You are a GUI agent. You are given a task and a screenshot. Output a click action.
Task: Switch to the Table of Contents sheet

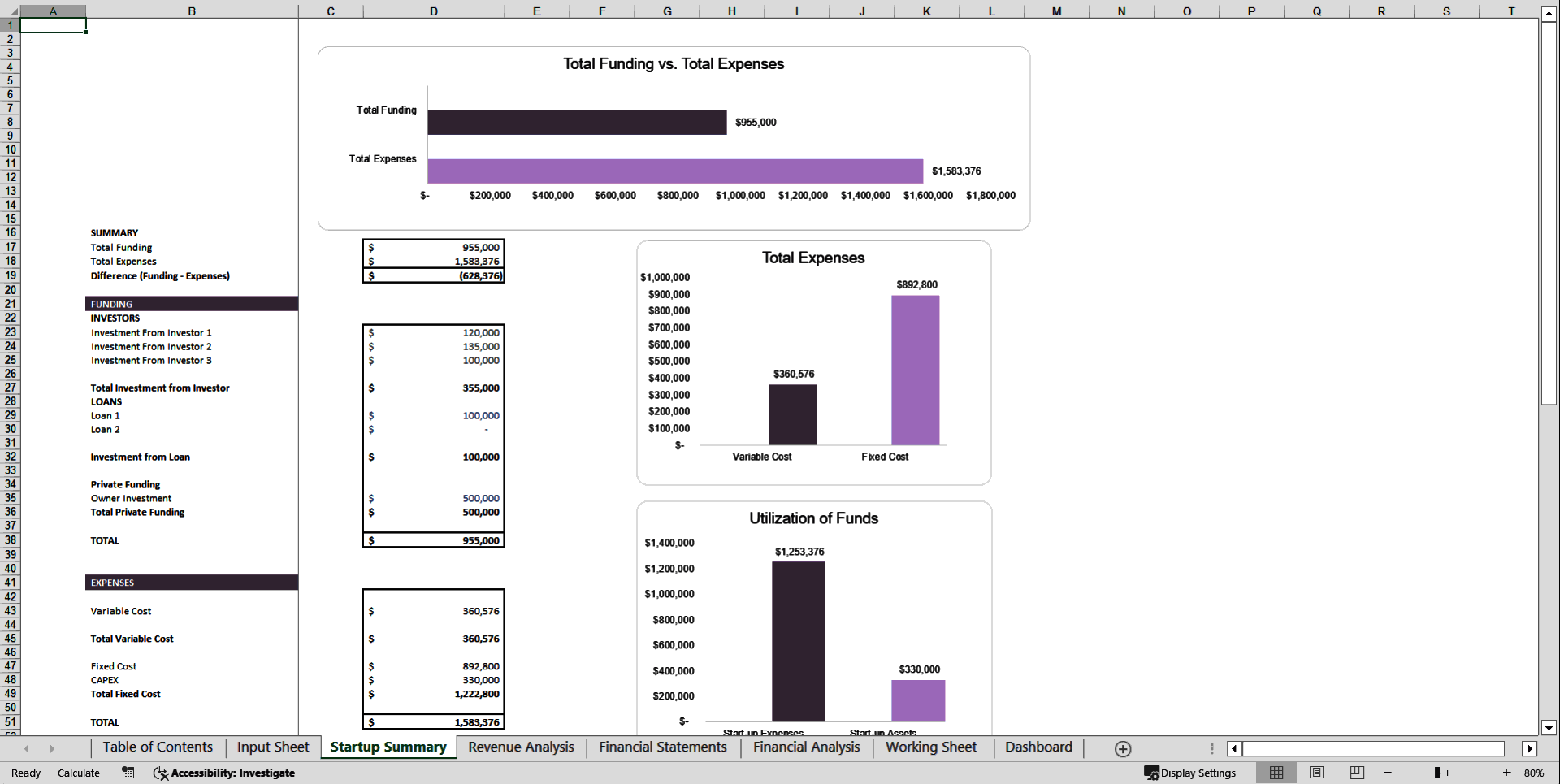point(158,747)
